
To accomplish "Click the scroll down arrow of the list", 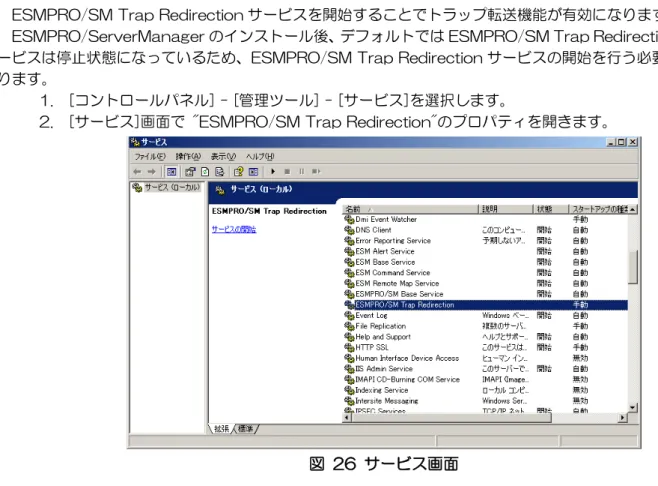I will pos(633,407).
